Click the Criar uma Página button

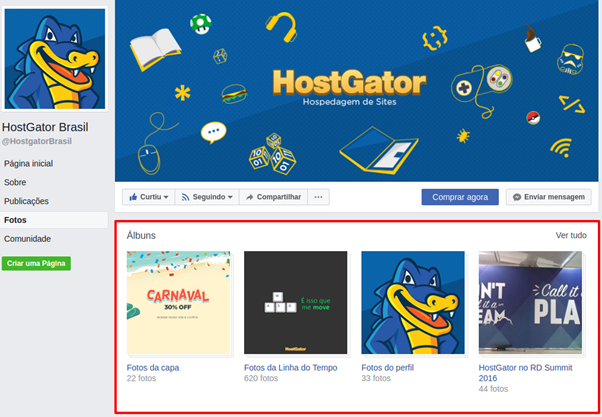click(x=36, y=263)
